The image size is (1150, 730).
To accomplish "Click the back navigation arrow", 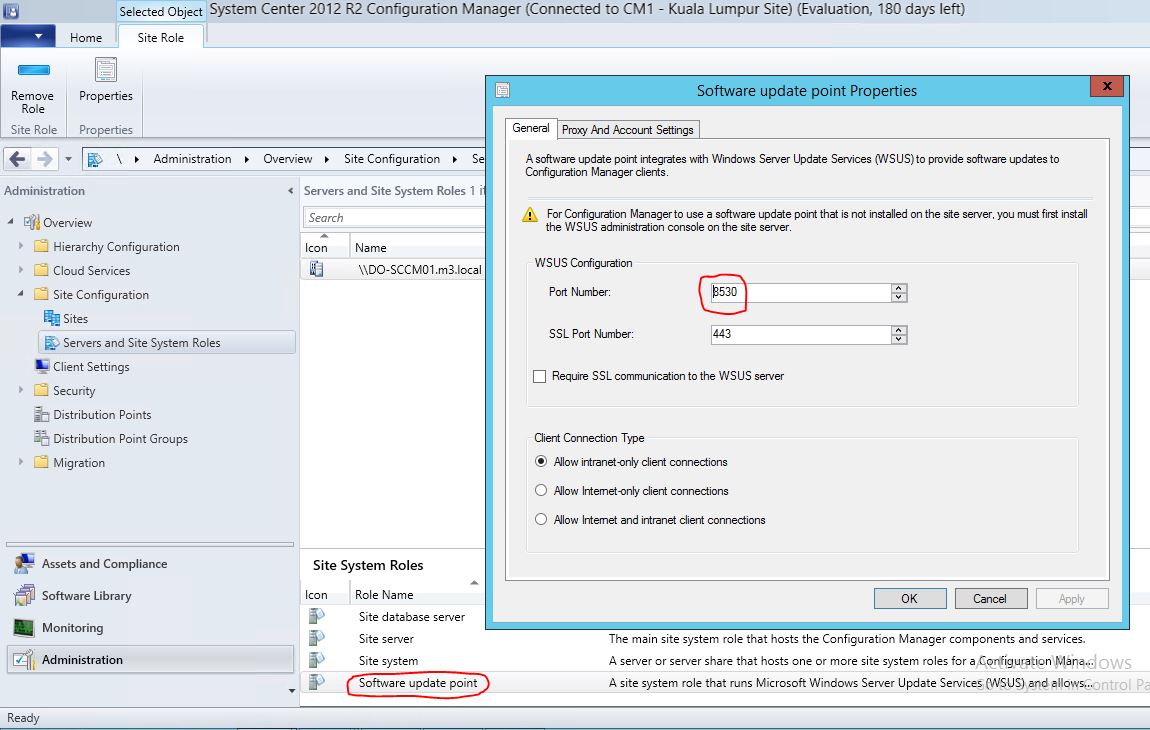I will pyautogui.click(x=18, y=158).
